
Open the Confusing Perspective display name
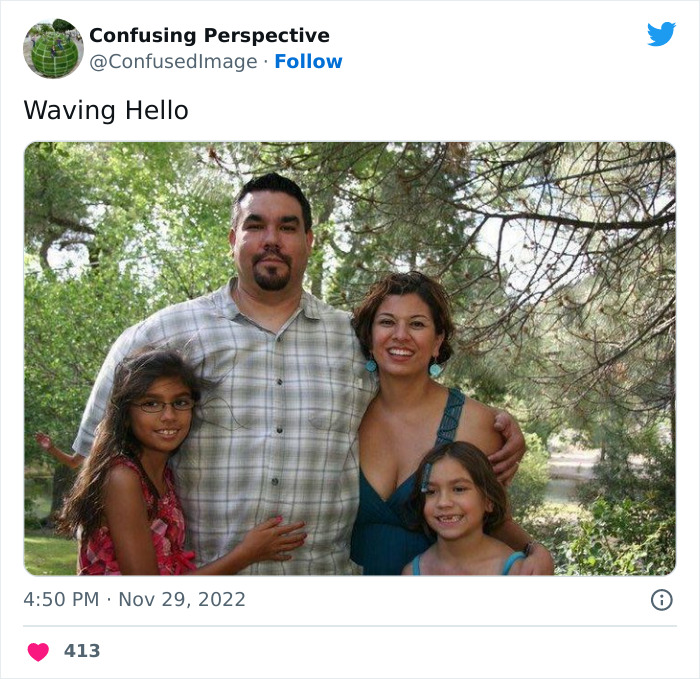209,36
